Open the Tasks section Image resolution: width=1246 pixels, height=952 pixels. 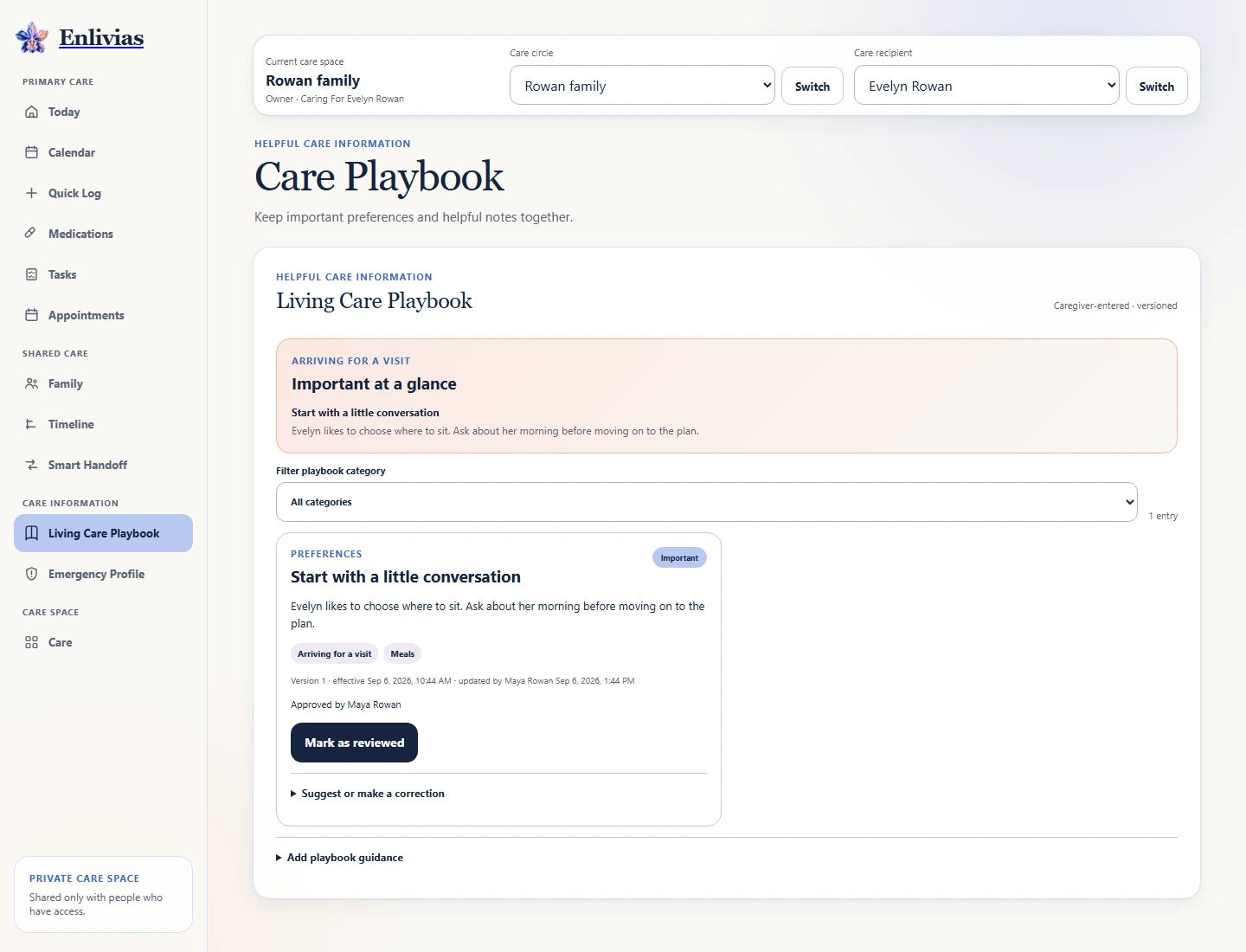(103, 274)
